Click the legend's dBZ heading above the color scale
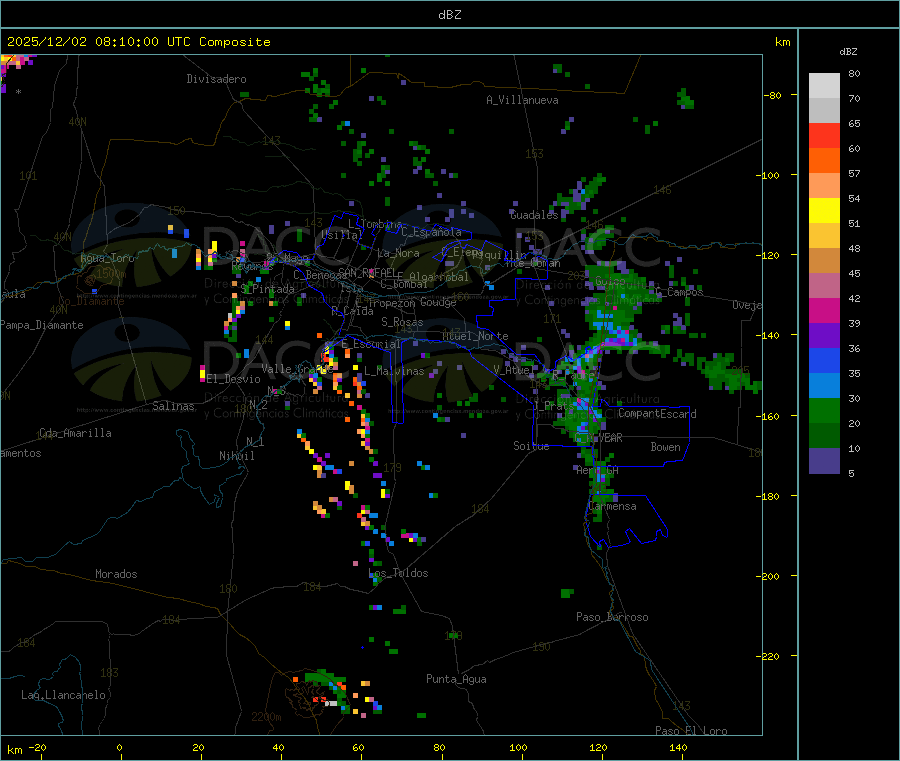 848,50
